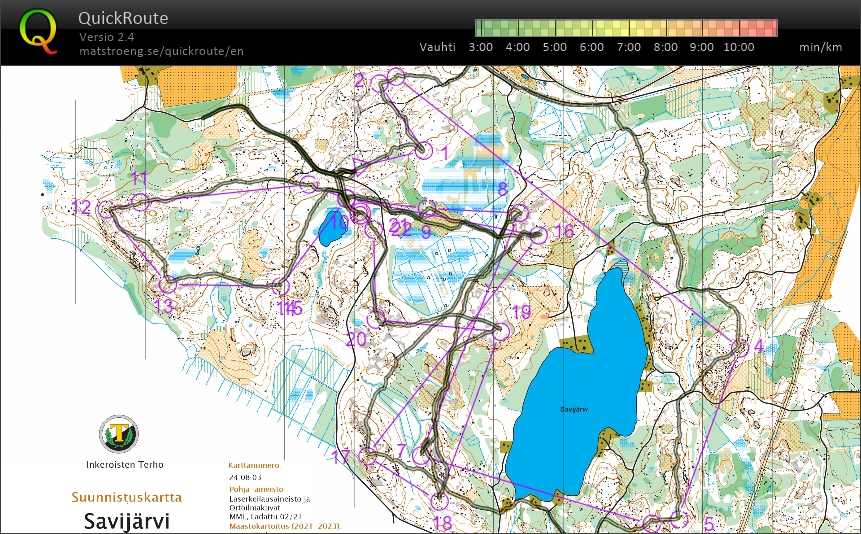Click control circle 18 near the bottom
The width and height of the screenshot is (861, 534).
[x=438, y=501]
